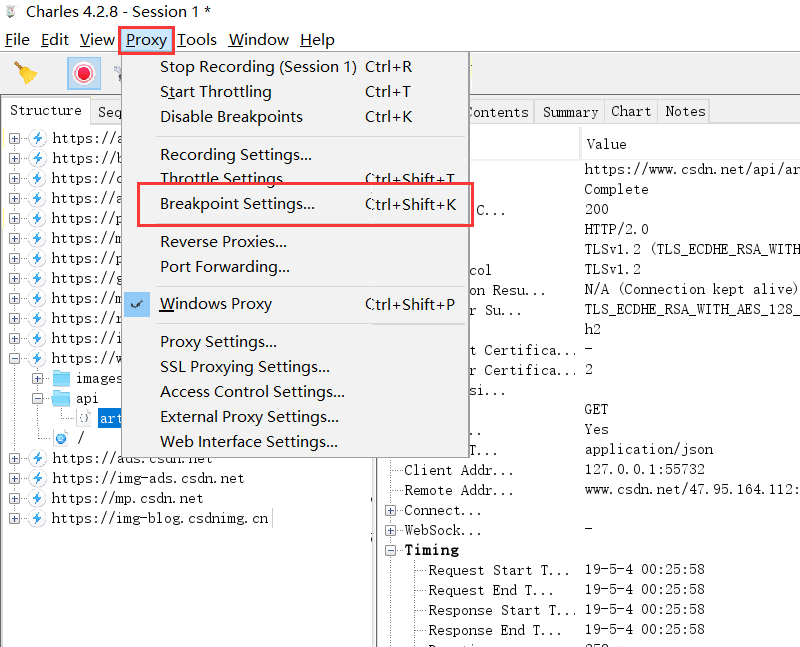
Task: Expand the mp.csdn.net host node
Action: click(x=14, y=499)
